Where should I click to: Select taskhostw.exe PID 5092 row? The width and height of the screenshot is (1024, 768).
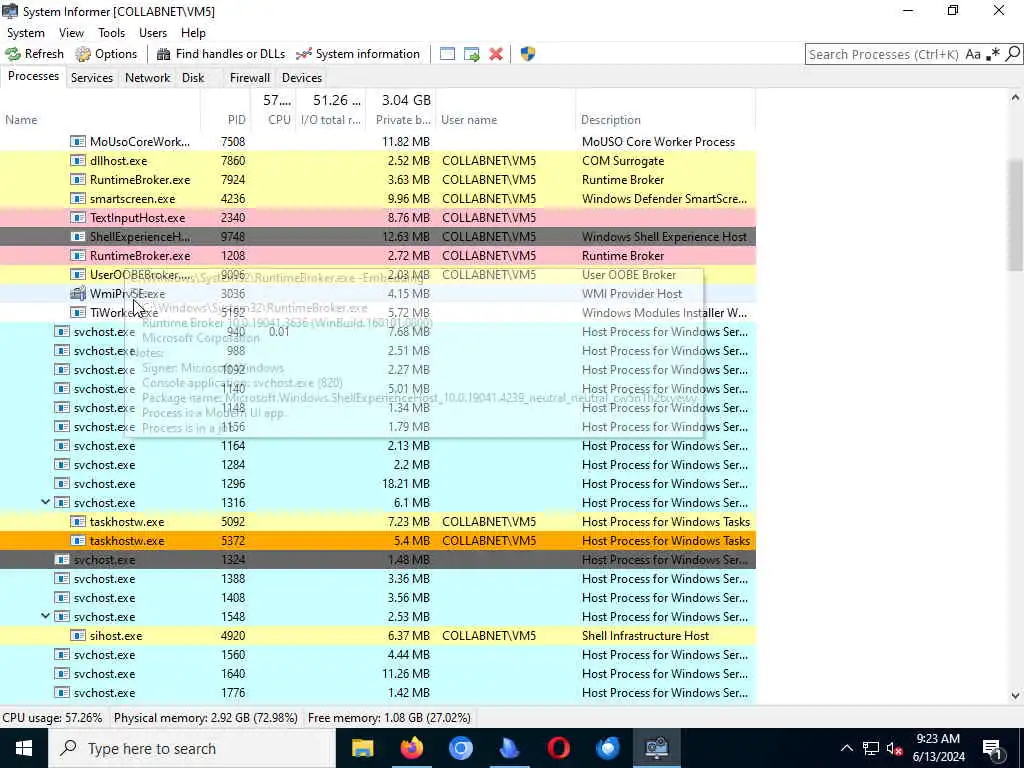click(x=377, y=521)
